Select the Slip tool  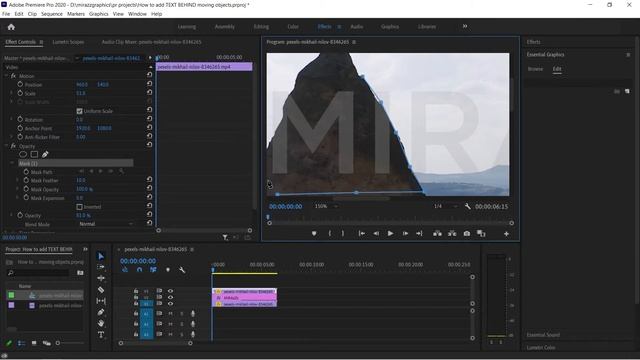(101, 301)
